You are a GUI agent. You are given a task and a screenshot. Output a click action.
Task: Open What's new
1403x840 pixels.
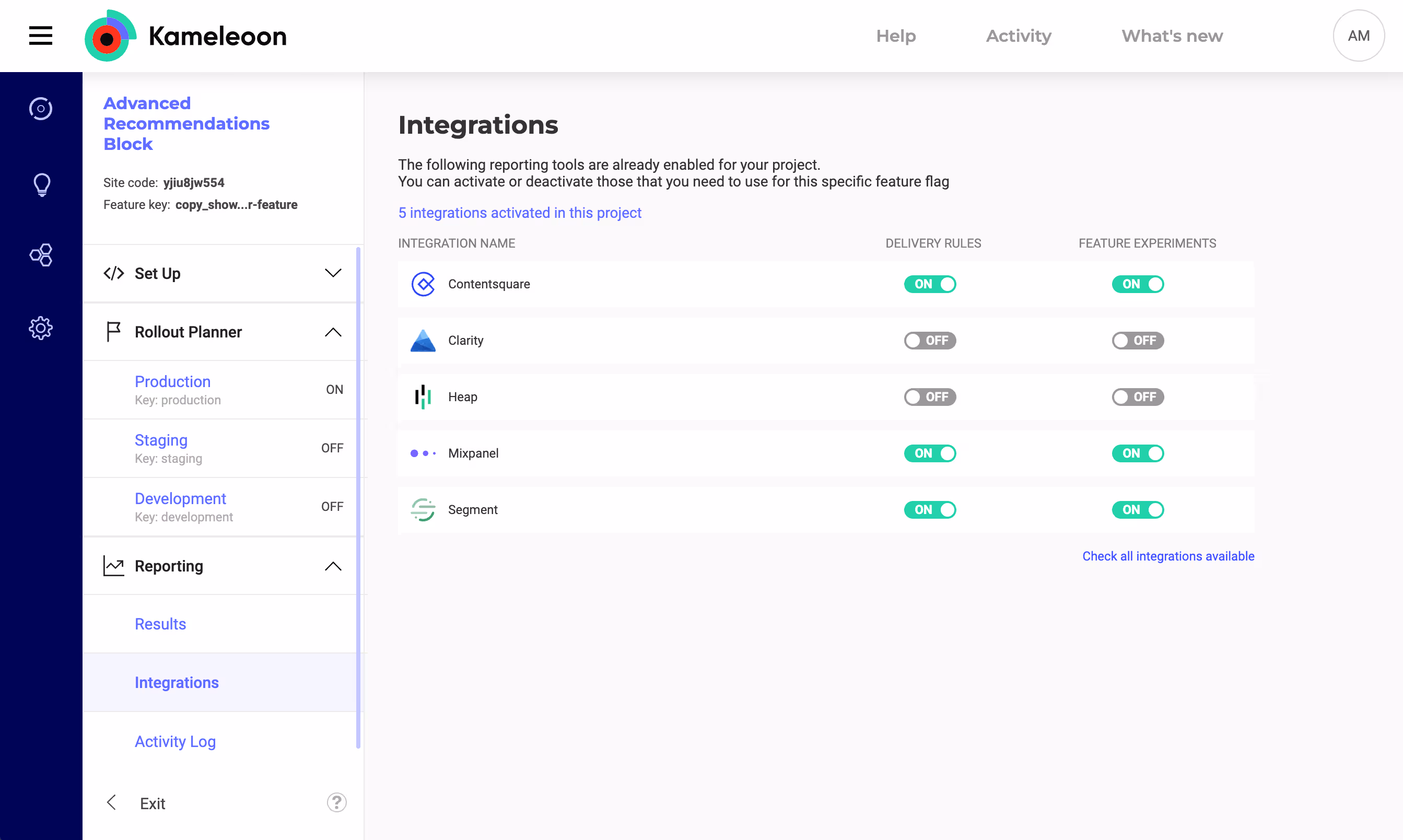point(1172,36)
